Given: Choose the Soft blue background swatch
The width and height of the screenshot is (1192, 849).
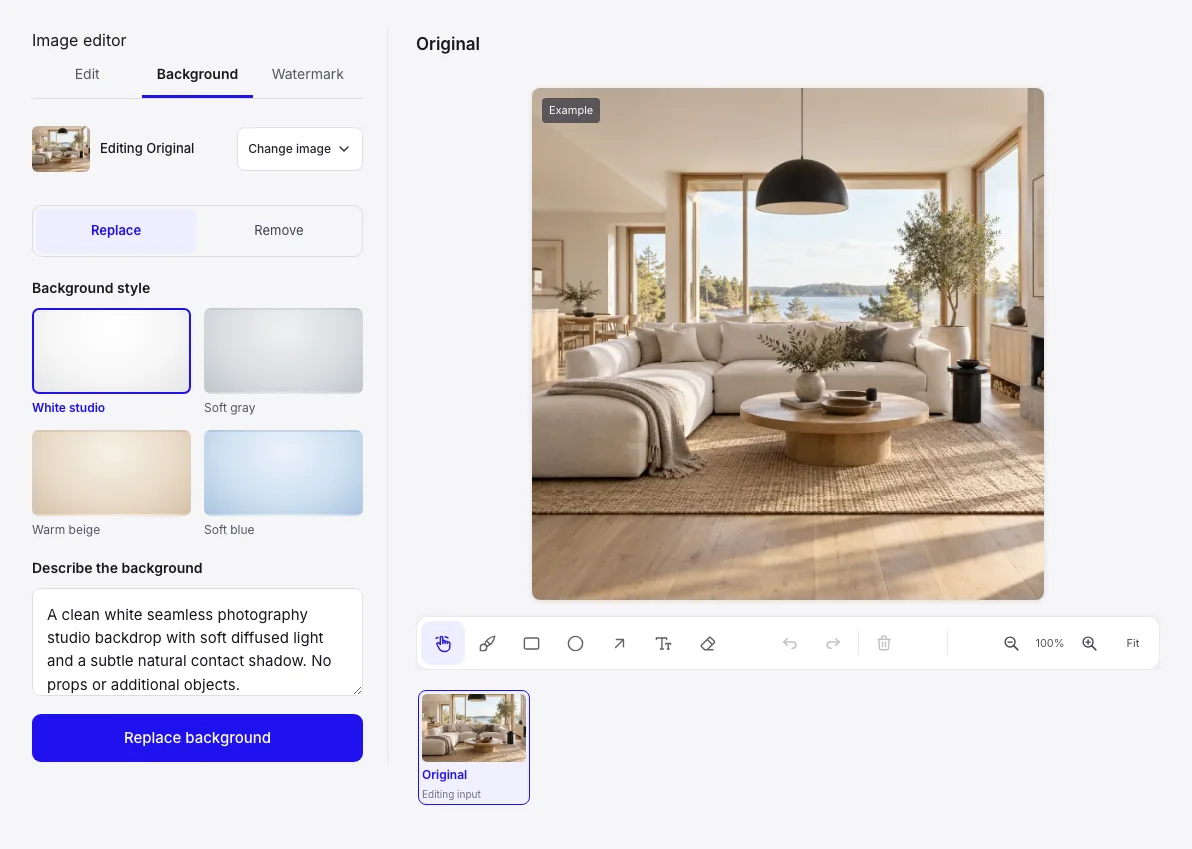Looking at the screenshot, I should pyautogui.click(x=284, y=473).
